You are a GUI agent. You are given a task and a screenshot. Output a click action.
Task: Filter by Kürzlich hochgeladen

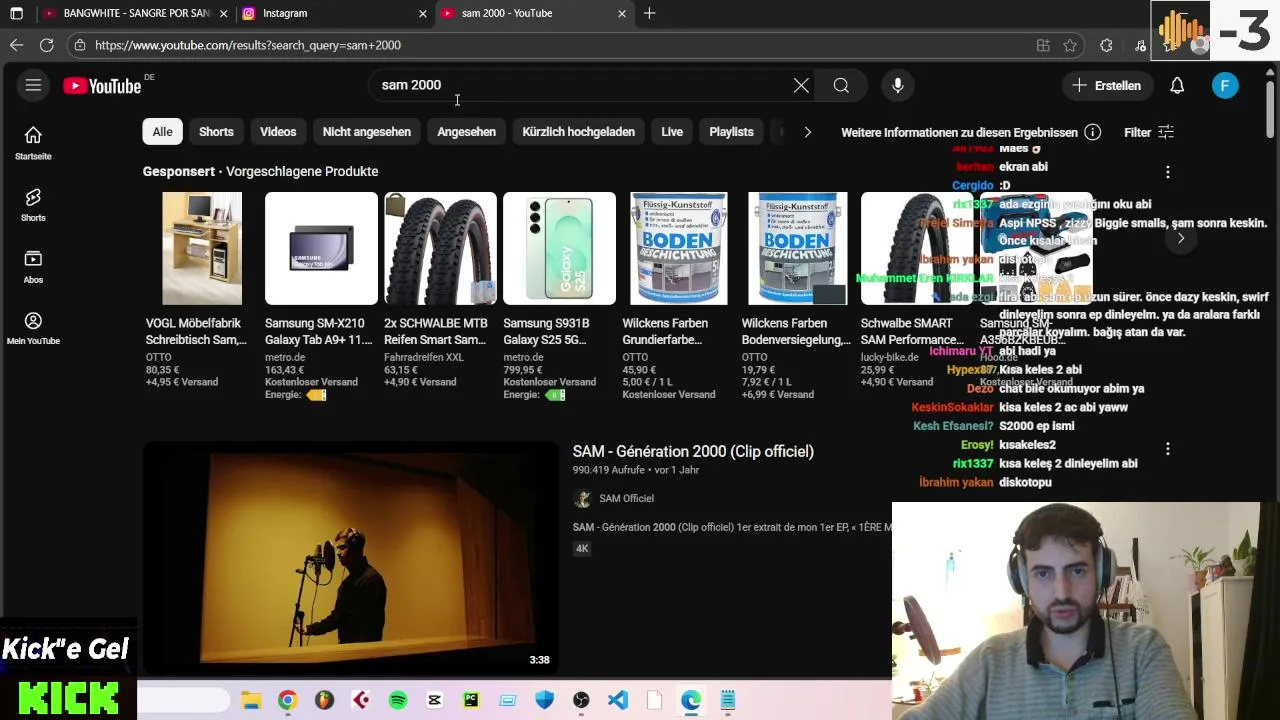(578, 132)
